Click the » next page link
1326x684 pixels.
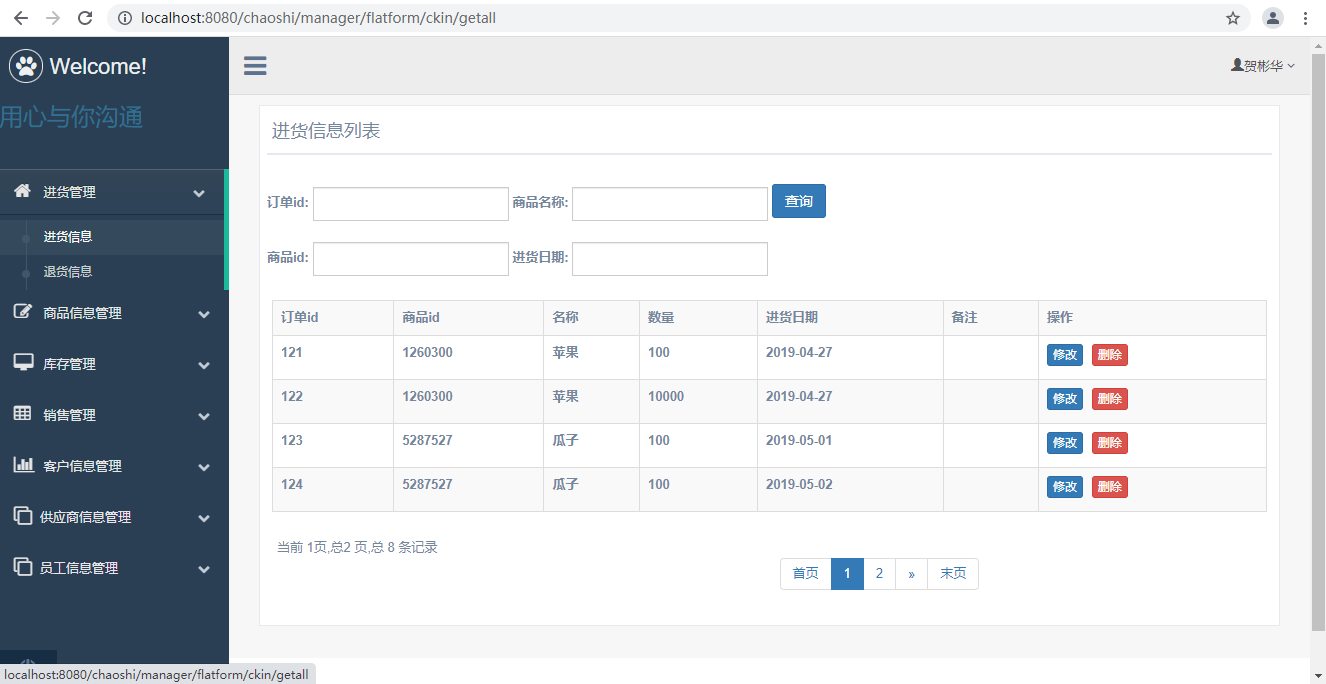click(911, 574)
